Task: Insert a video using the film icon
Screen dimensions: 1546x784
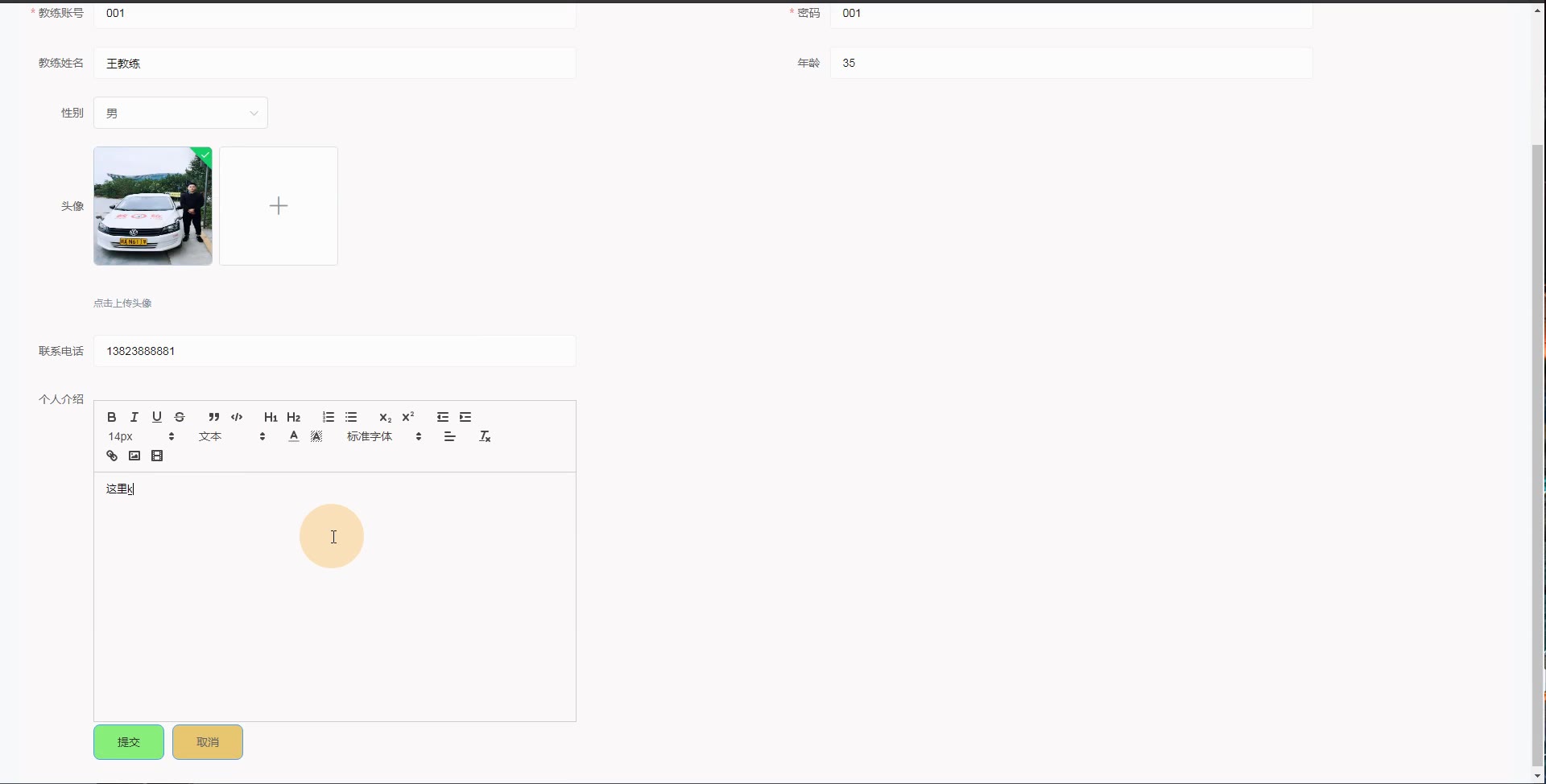Action: pyautogui.click(x=157, y=456)
